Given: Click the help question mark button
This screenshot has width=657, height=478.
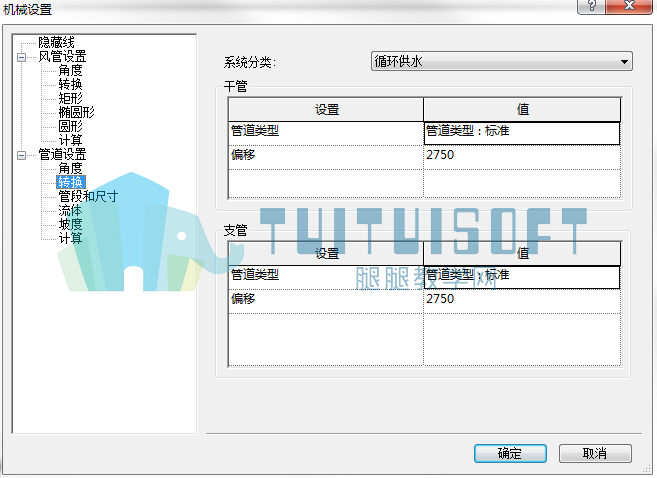Looking at the screenshot, I should (591, 6).
